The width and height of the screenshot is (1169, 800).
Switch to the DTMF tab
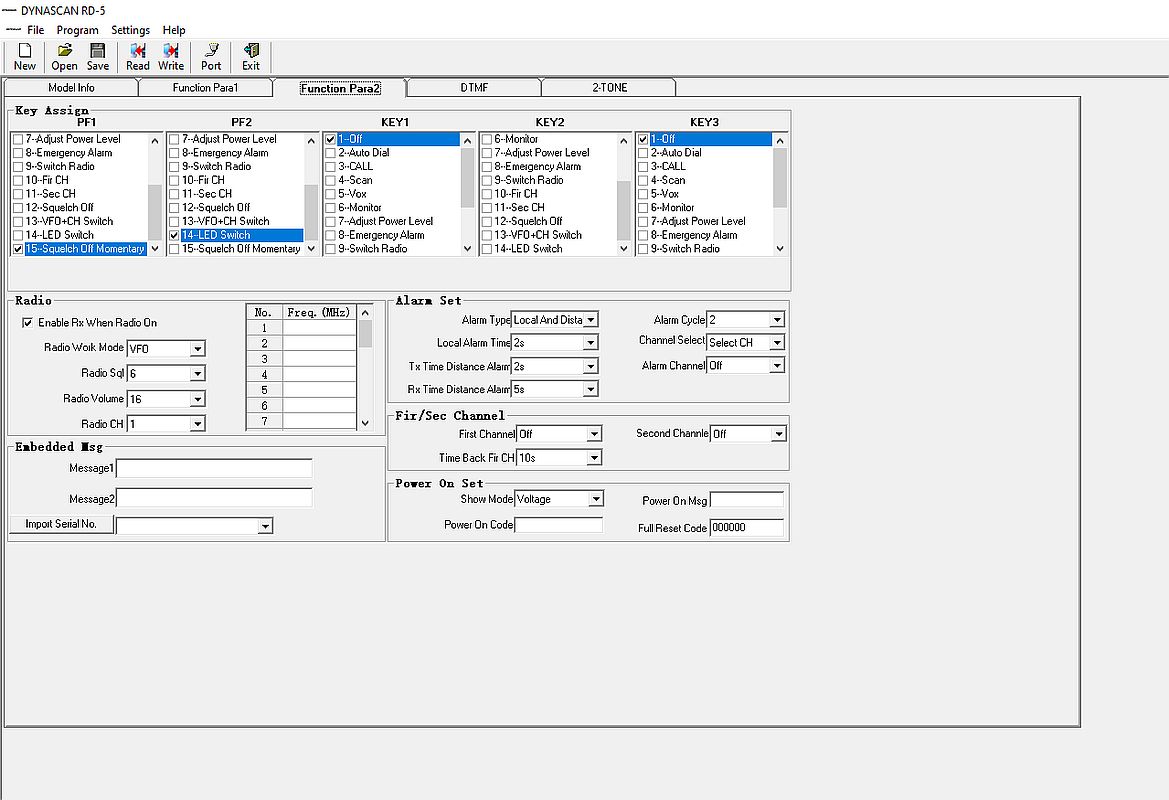click(474, 87)
